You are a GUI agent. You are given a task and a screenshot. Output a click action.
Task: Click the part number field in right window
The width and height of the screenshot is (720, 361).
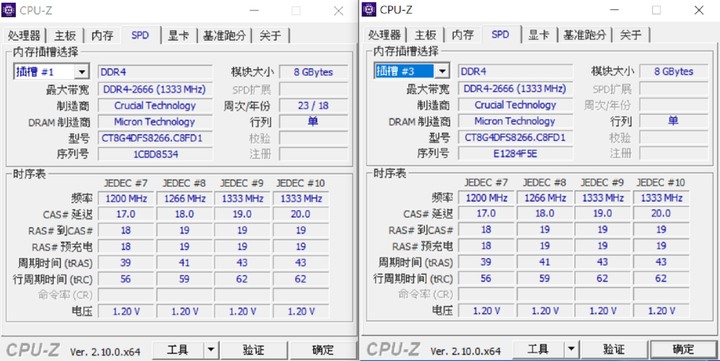click(x=515, y=137)
